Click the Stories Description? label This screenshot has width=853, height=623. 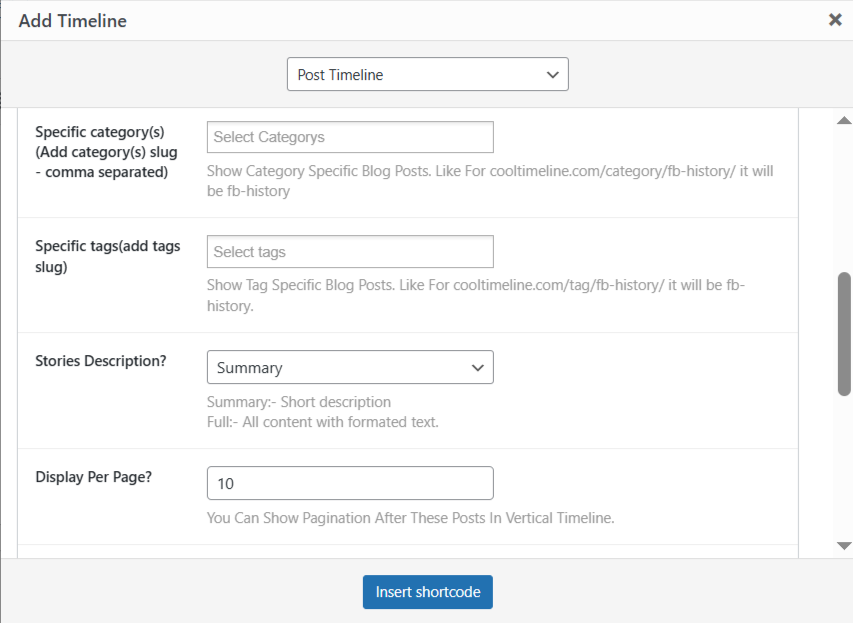(101, 361)
